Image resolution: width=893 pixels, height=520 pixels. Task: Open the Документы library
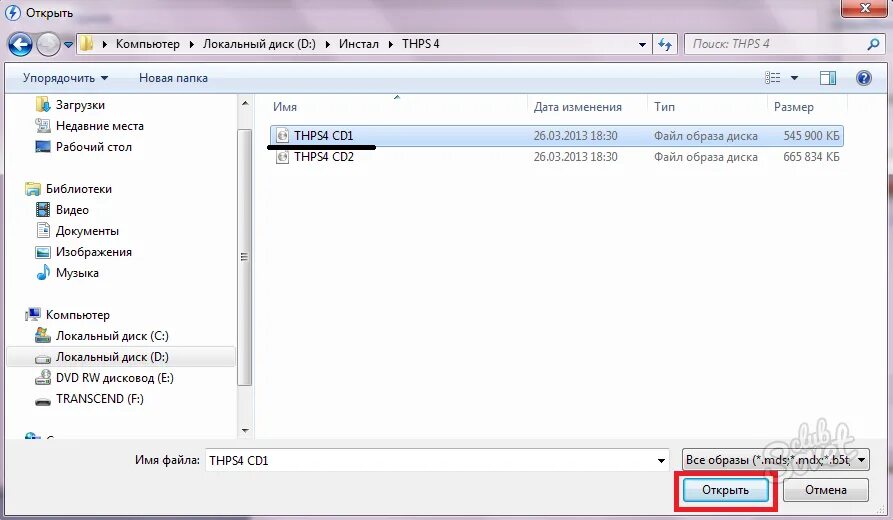click(87, 231)
